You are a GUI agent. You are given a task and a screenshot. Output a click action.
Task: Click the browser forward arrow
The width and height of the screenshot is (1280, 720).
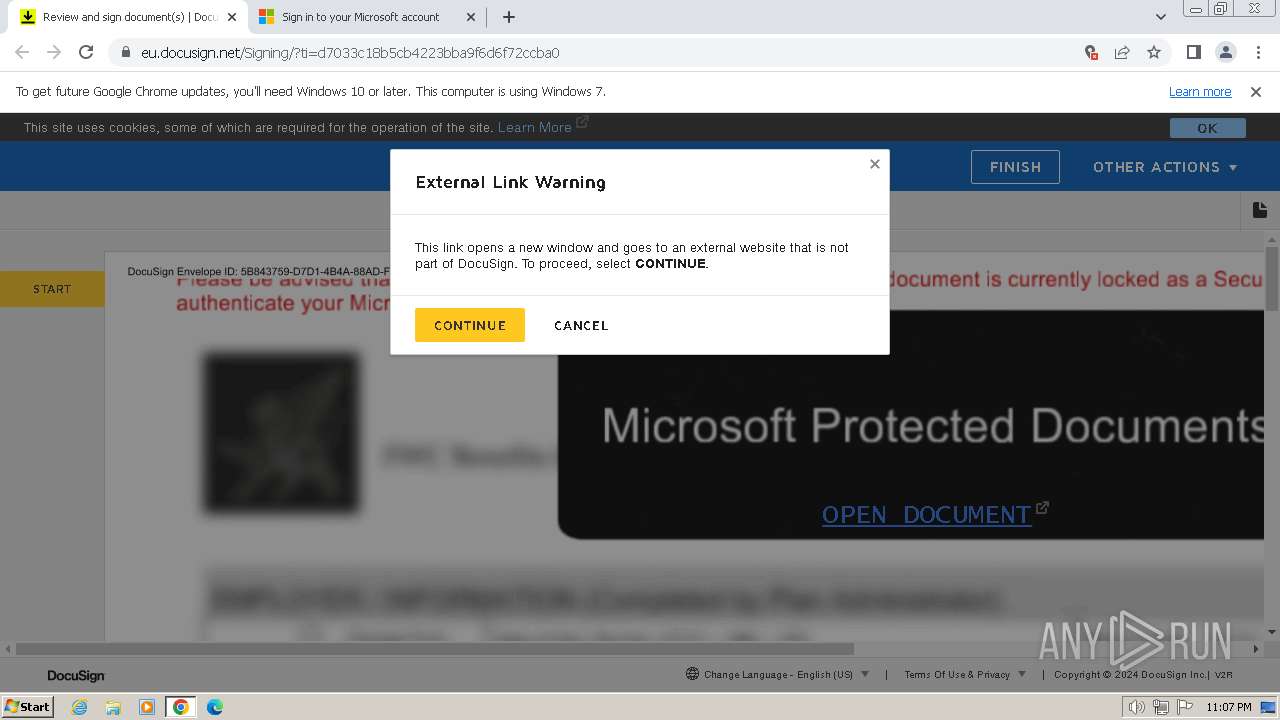54,53
